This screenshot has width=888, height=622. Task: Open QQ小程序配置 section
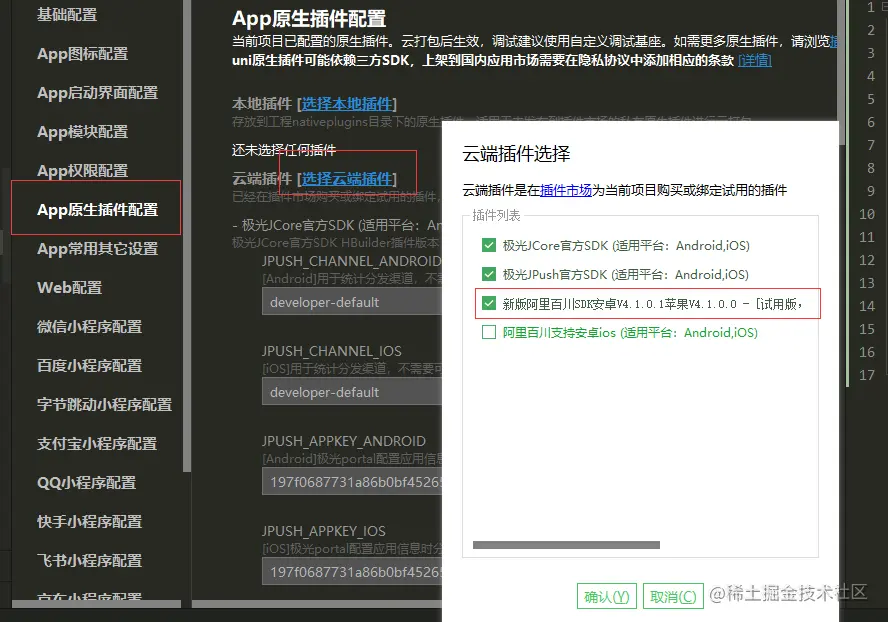[x=87, y=483]
